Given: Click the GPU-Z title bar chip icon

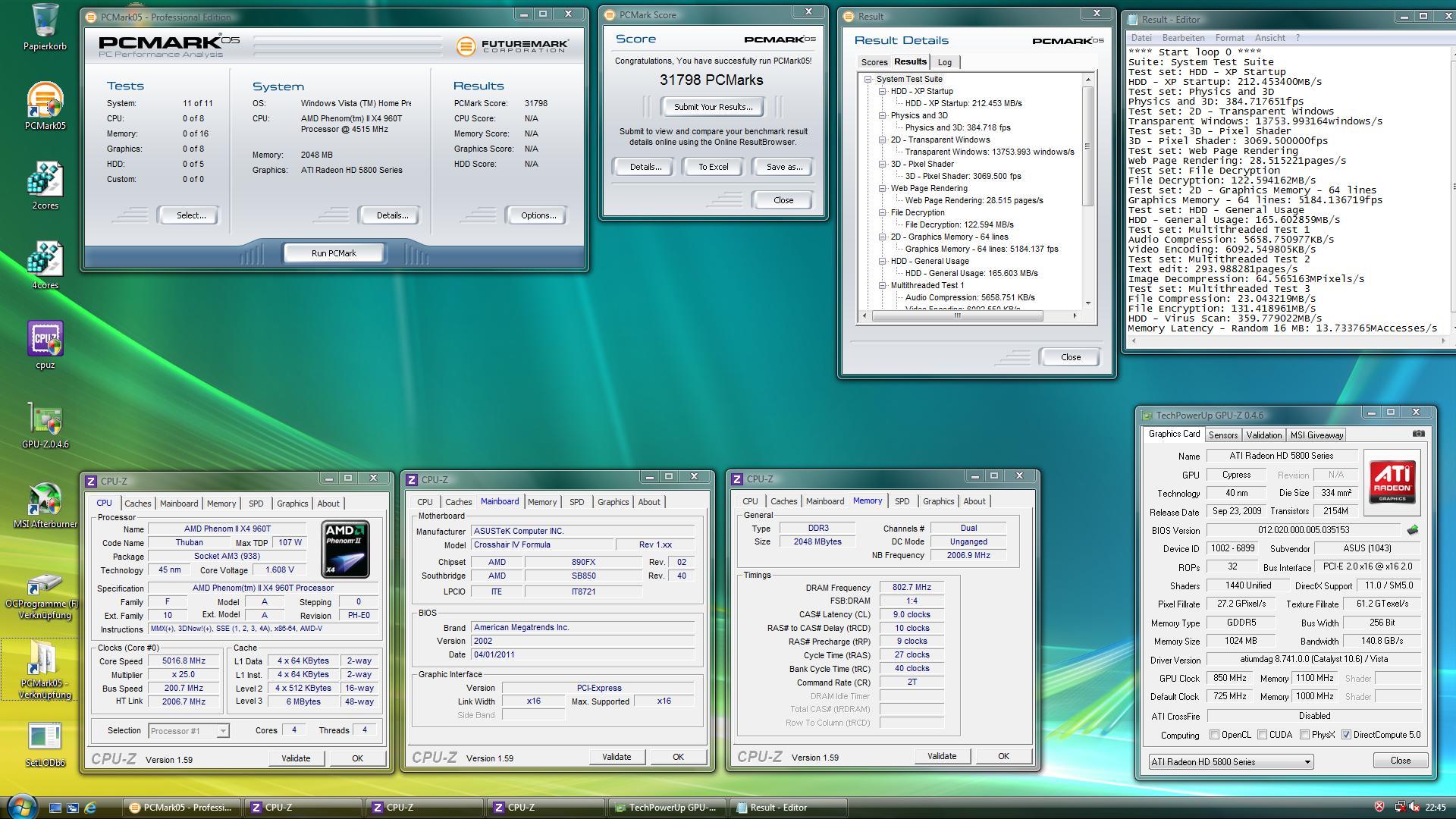Looking at the screenshot, I should [x=1147, y=415].
